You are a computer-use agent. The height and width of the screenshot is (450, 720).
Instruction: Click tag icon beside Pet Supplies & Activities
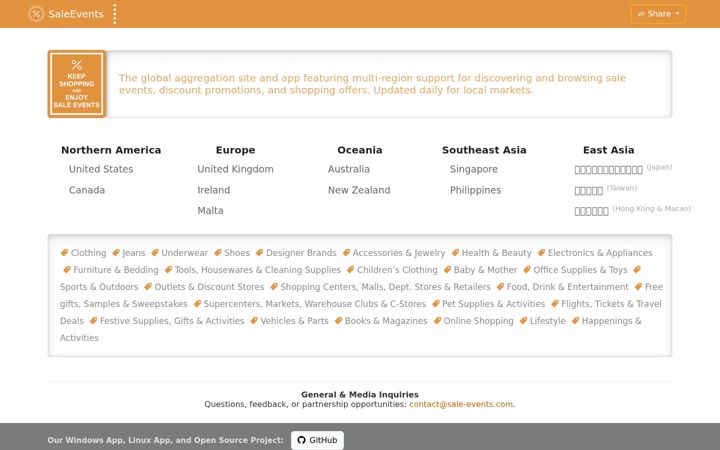coord(436,304)
